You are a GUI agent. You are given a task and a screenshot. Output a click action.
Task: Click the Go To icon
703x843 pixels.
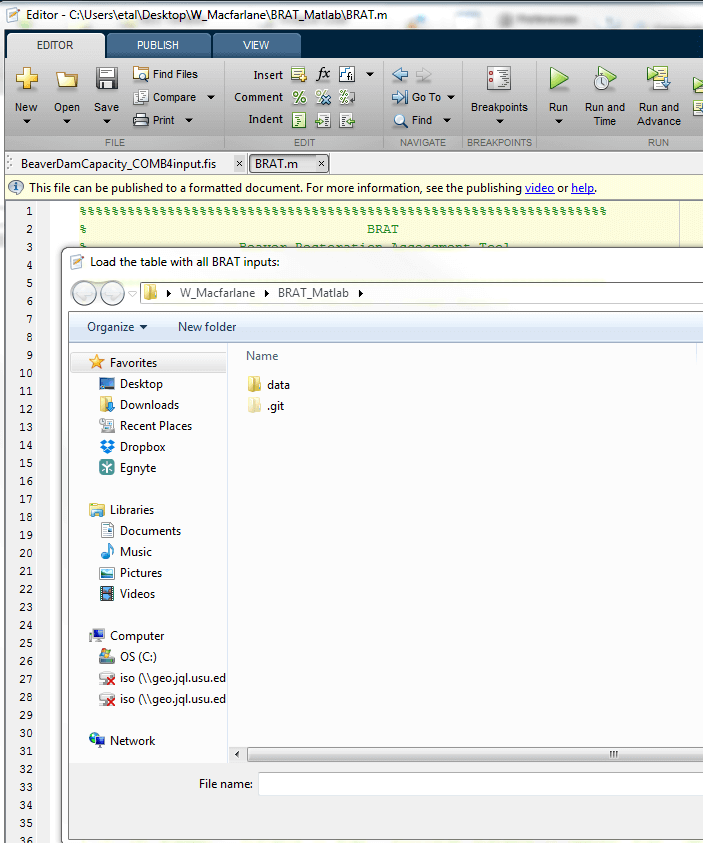[x=400, y=97]
